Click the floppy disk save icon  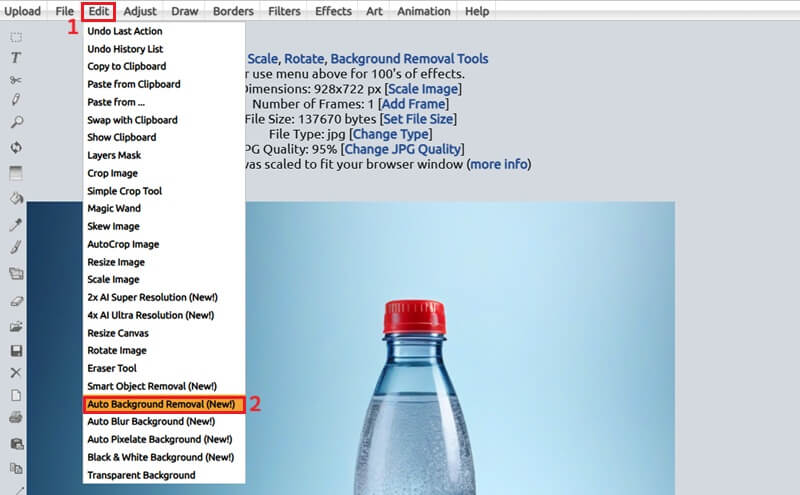tap(16, 351)
